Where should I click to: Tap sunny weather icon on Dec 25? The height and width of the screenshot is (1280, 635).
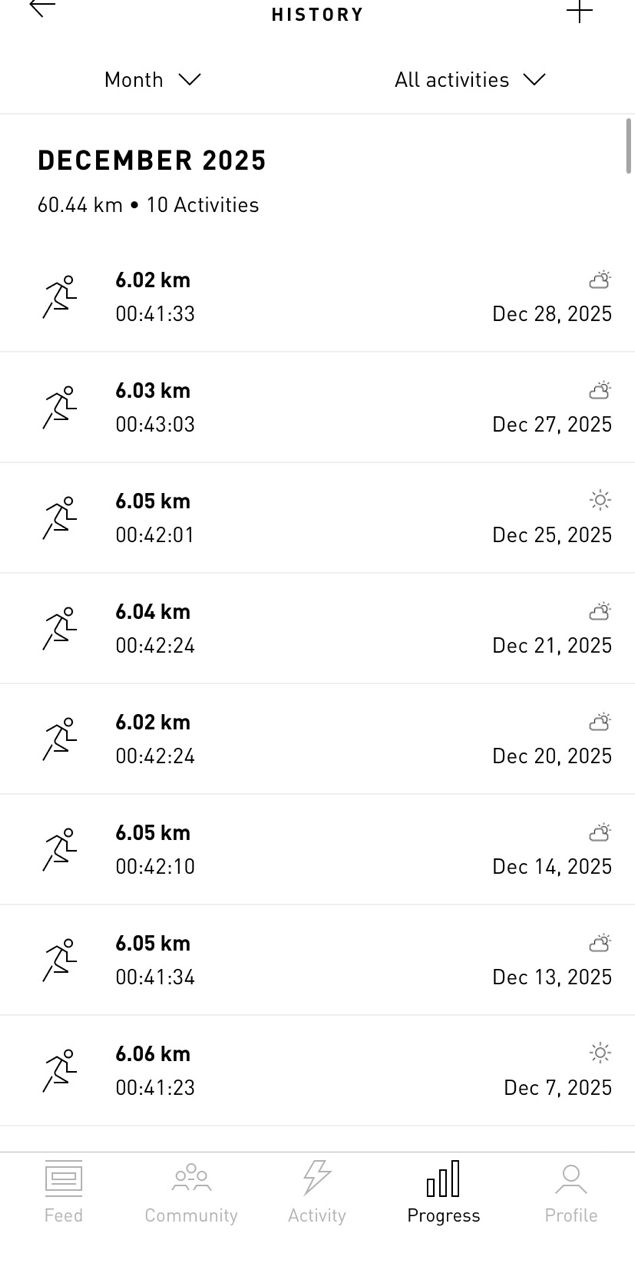point(600,499)
